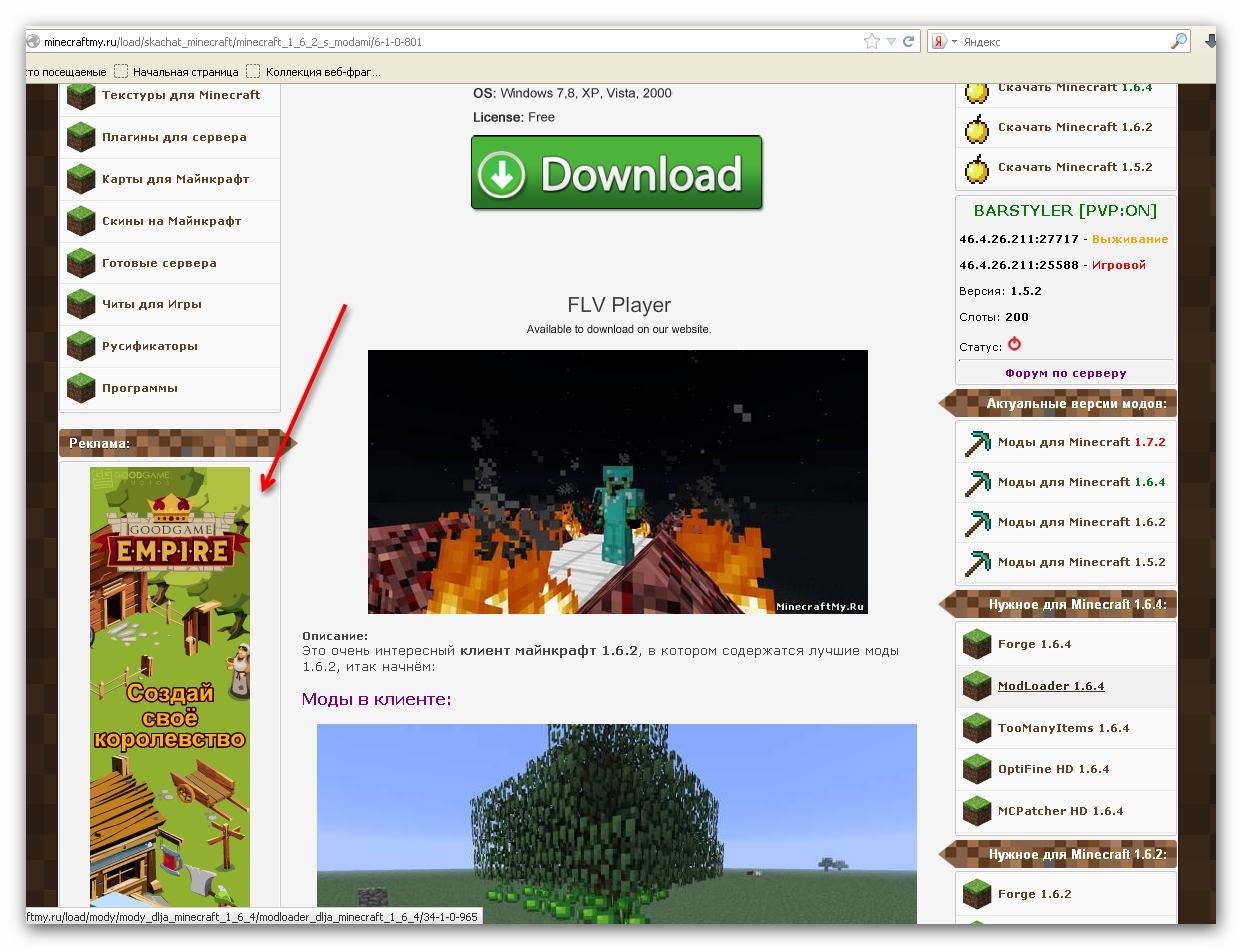Click pickaxe icon beside Моды для Minecraft 1.6.4

pos(977,483)
